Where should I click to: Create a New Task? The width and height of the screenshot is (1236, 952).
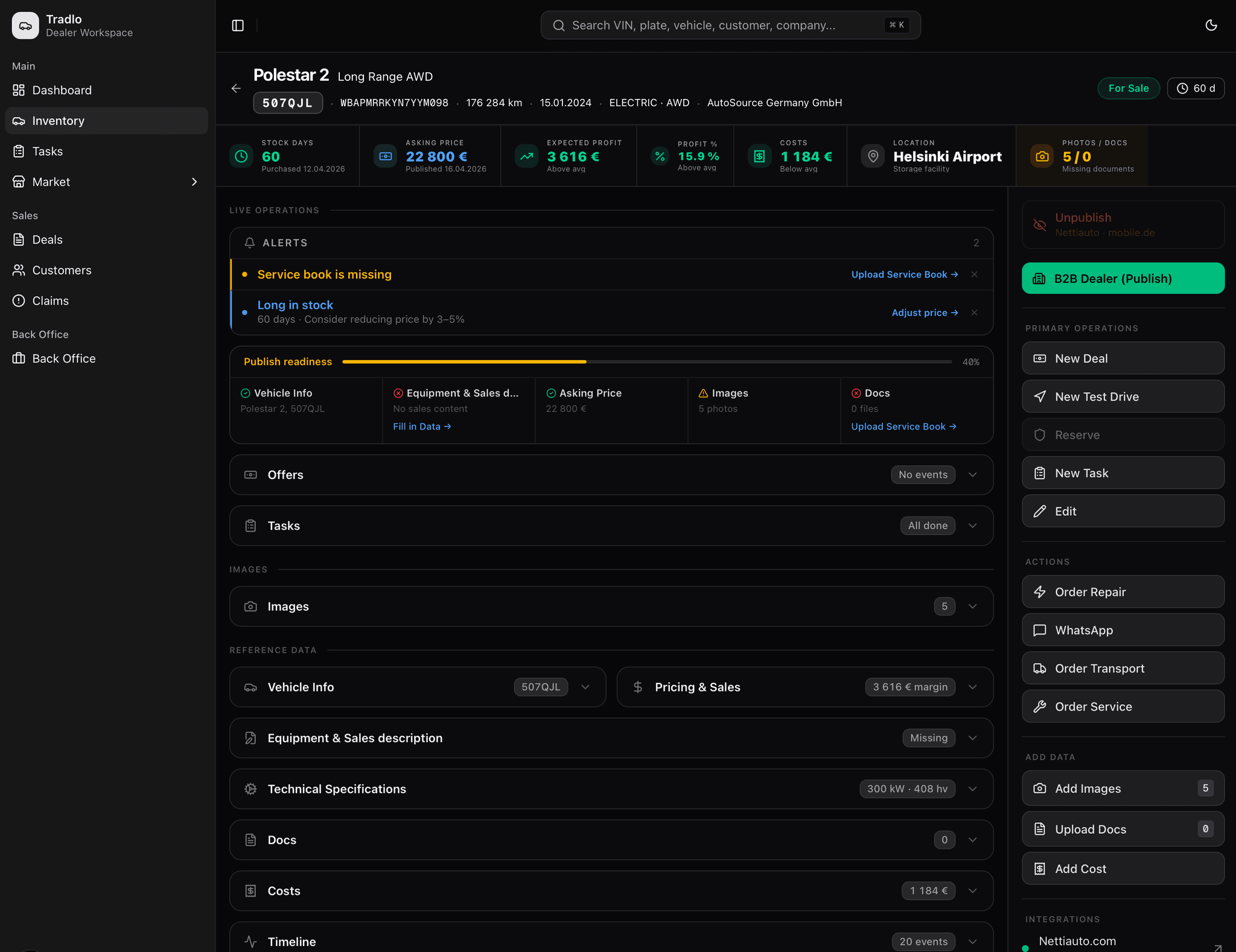click(x=1123, y=473)
